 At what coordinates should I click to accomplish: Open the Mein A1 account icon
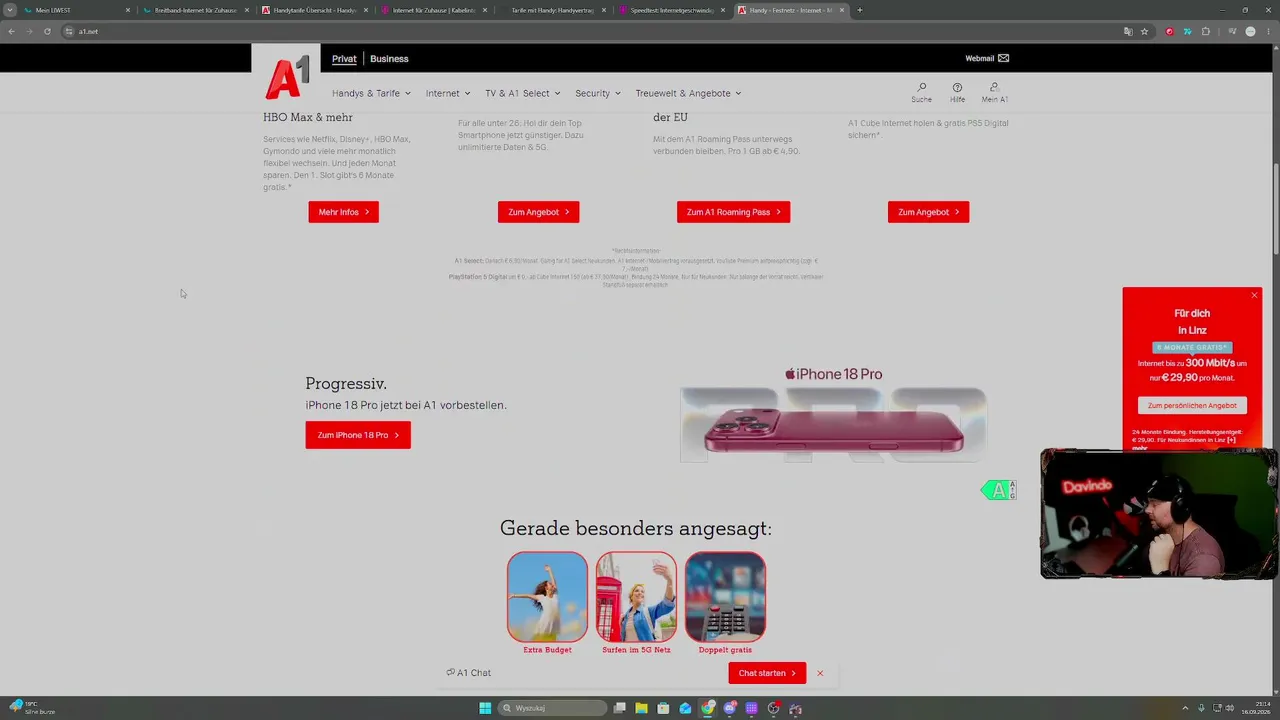[x=994, y=92]
